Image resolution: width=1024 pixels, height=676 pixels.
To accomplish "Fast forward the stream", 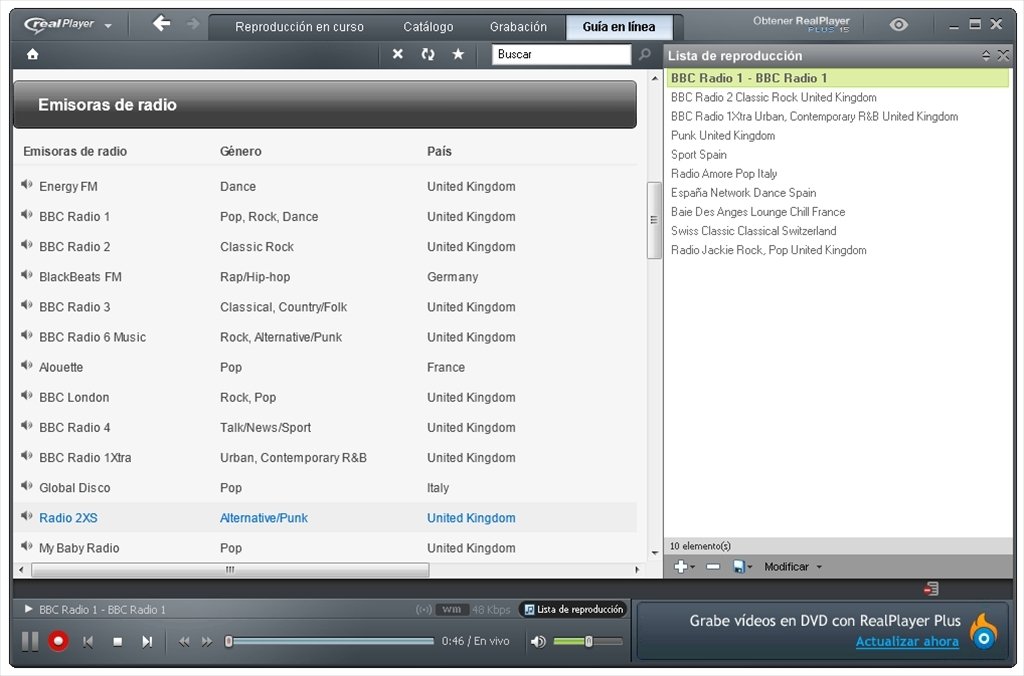I will coord(207,642).
